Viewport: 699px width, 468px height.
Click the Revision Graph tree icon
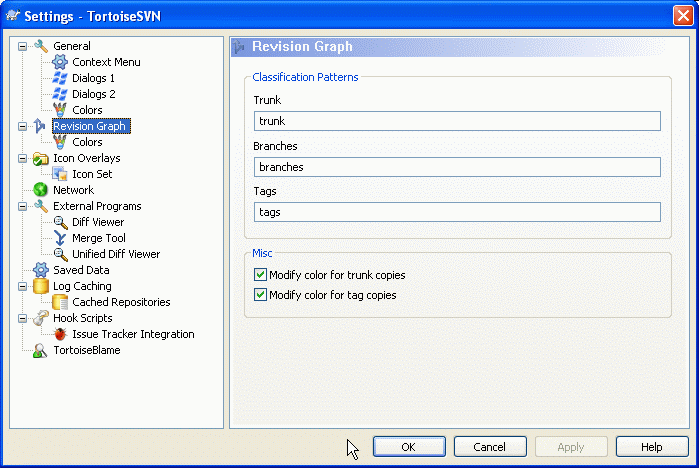40,126
